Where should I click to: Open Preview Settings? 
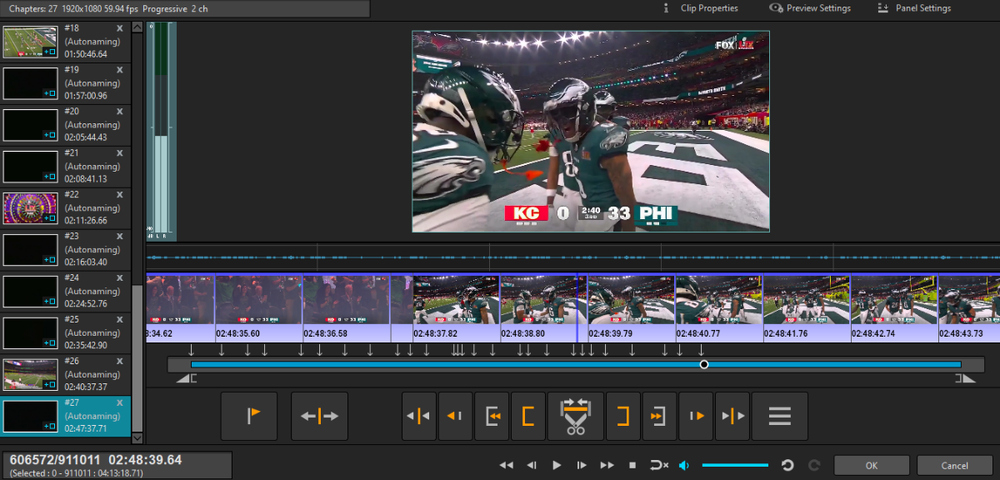click(810, 8)
